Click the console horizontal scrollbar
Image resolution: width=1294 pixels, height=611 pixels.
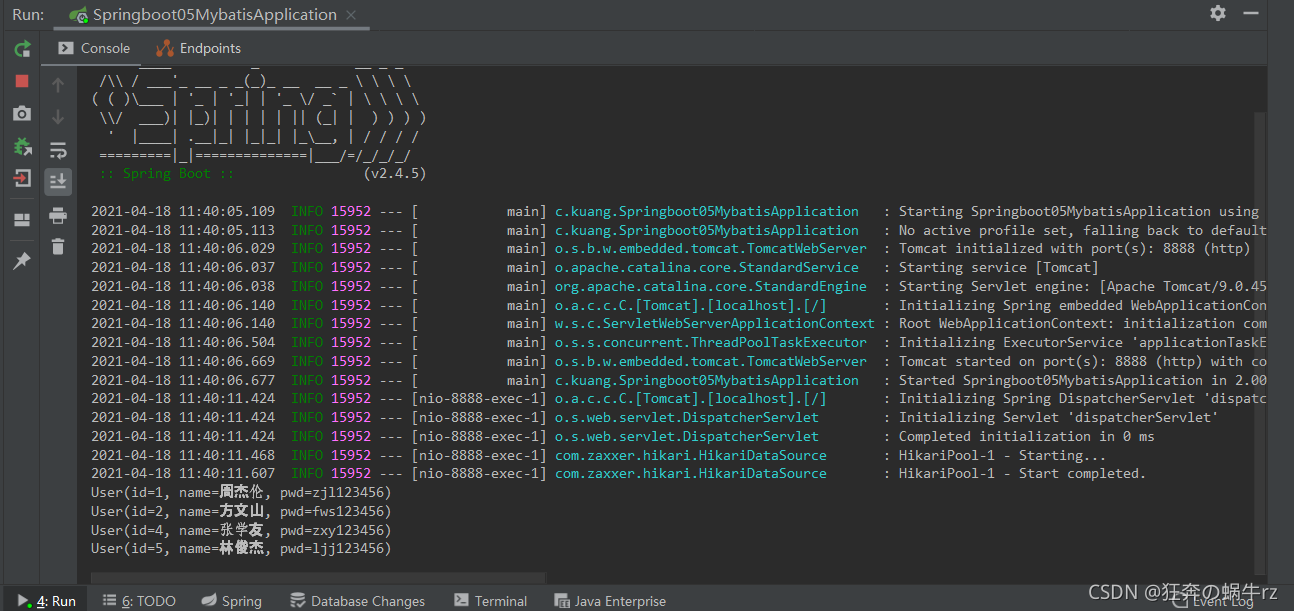tap(318, 578)
